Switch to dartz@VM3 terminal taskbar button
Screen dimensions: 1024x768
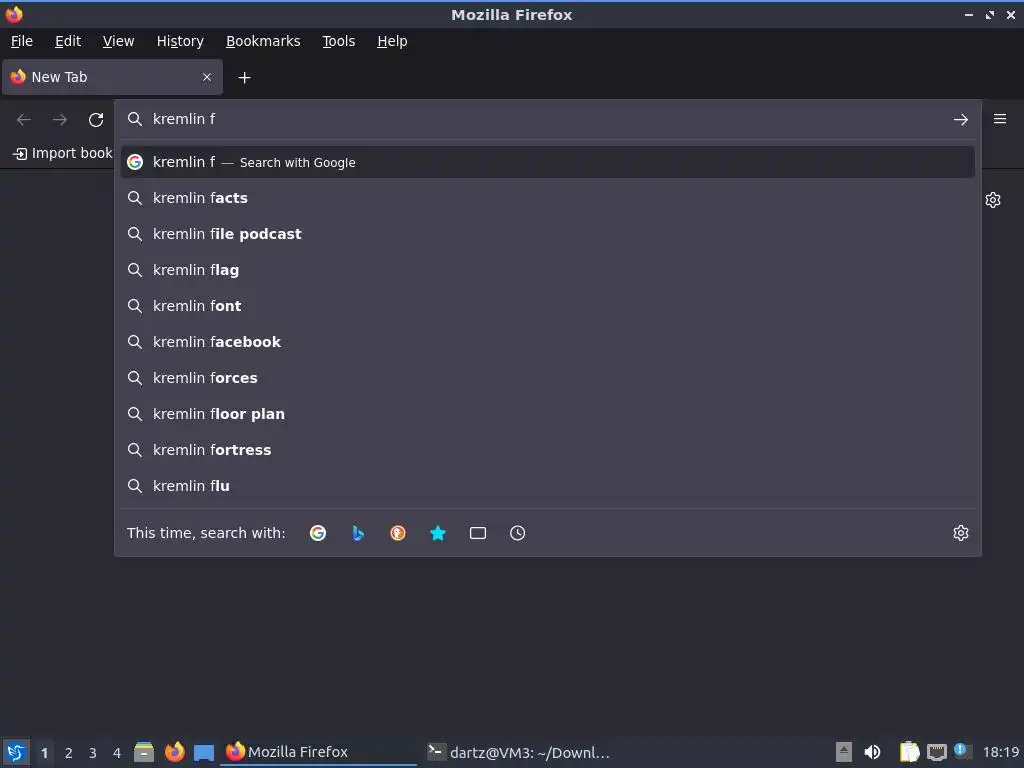(519, 752)
